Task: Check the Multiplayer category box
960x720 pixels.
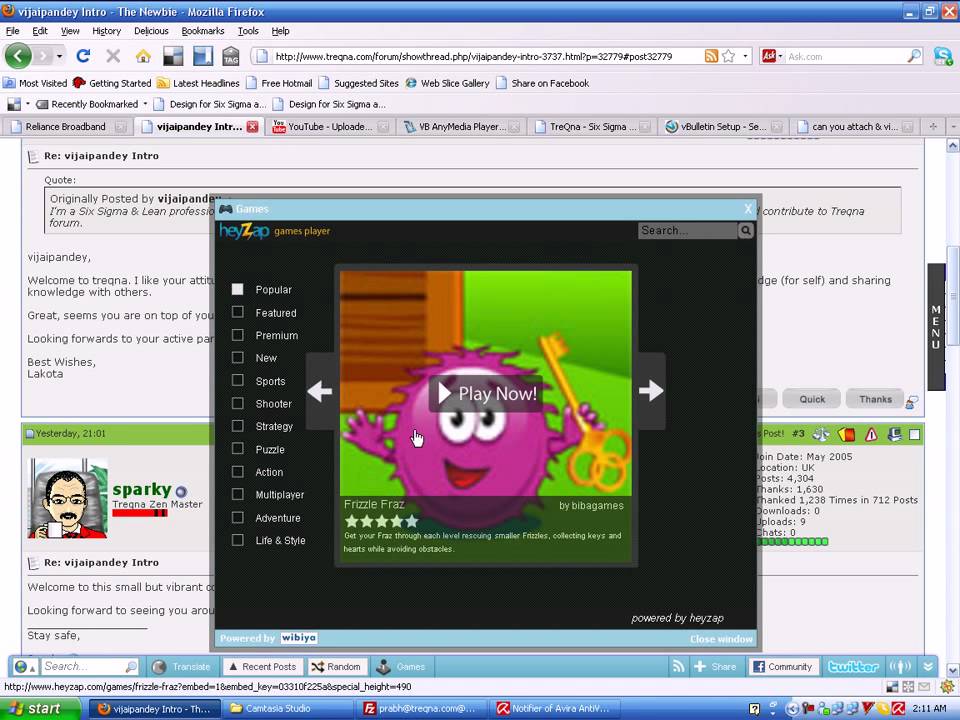Action: tap(238, 494)
